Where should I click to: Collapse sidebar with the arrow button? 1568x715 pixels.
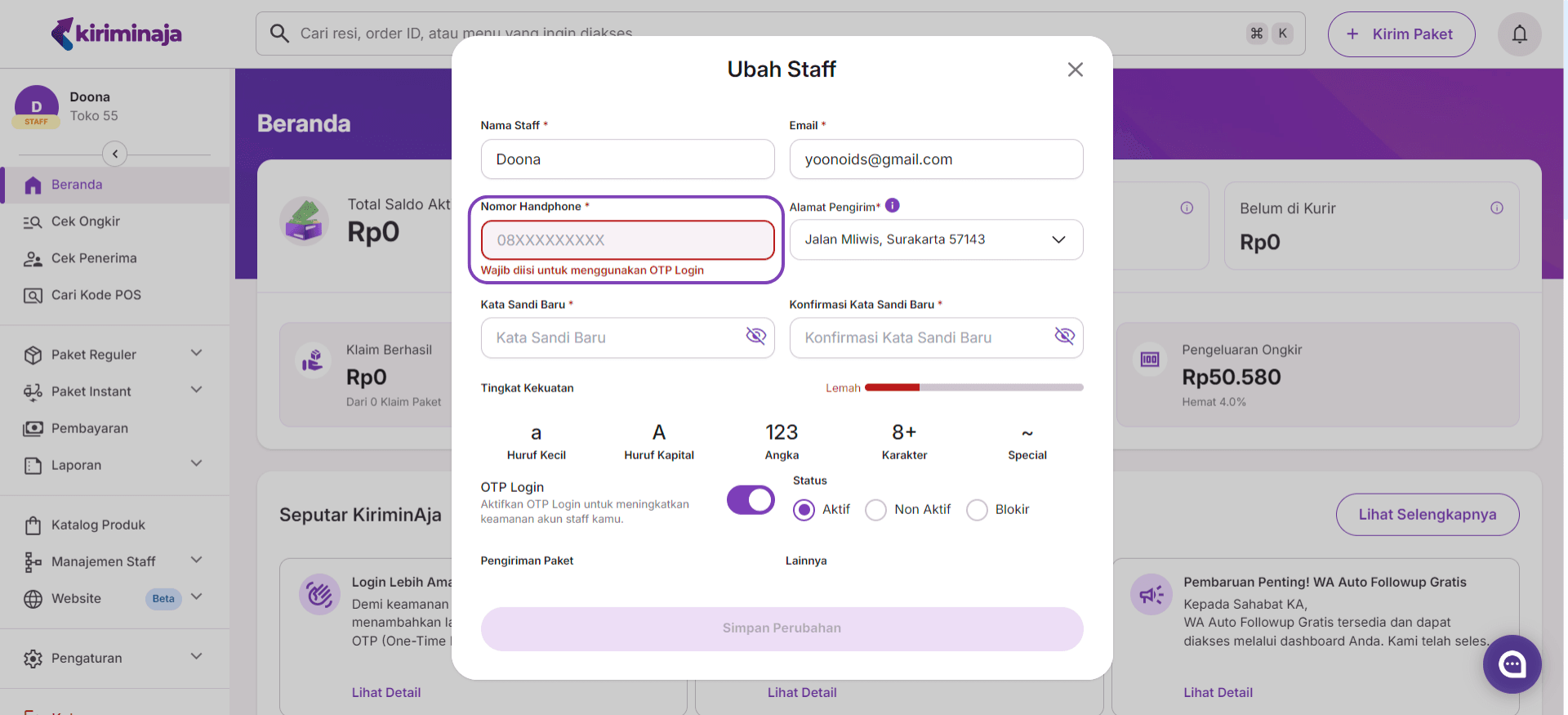(115, 154)
